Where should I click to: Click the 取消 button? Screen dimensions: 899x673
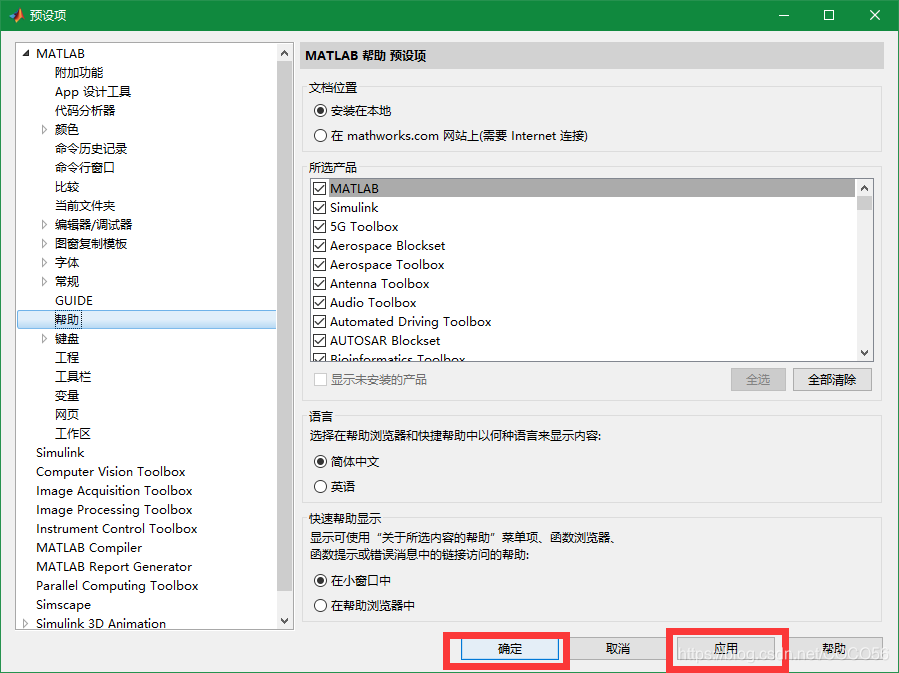617,649
